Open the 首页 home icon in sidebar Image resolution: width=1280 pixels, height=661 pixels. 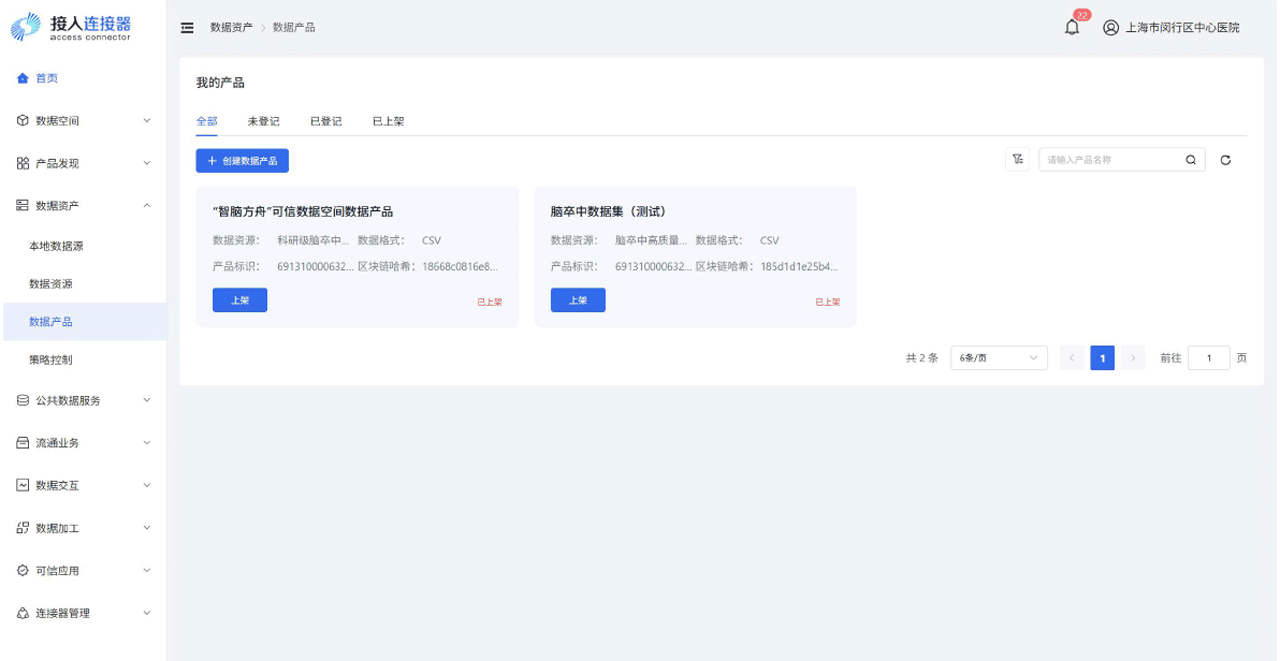(24, 78)
